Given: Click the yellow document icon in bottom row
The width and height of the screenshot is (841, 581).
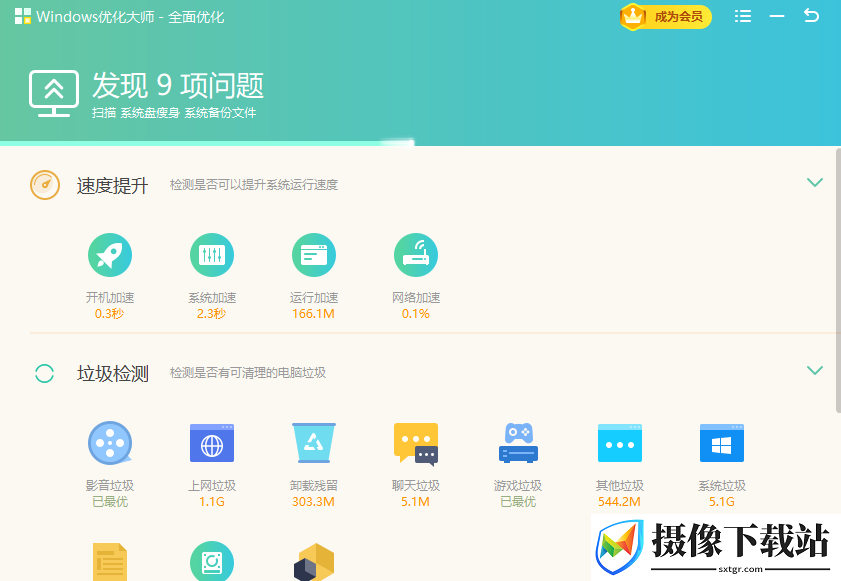Looking at the screenshot, I should click(110, 562).
